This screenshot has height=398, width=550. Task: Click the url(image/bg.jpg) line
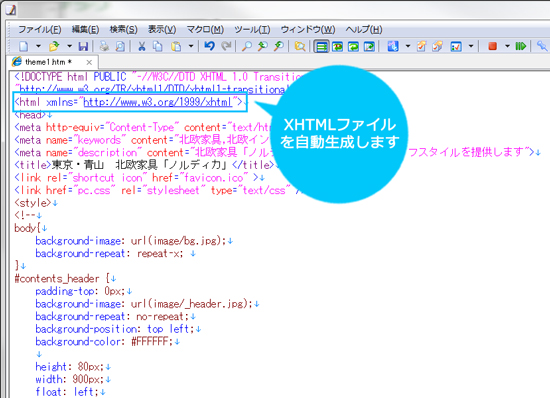134,241
